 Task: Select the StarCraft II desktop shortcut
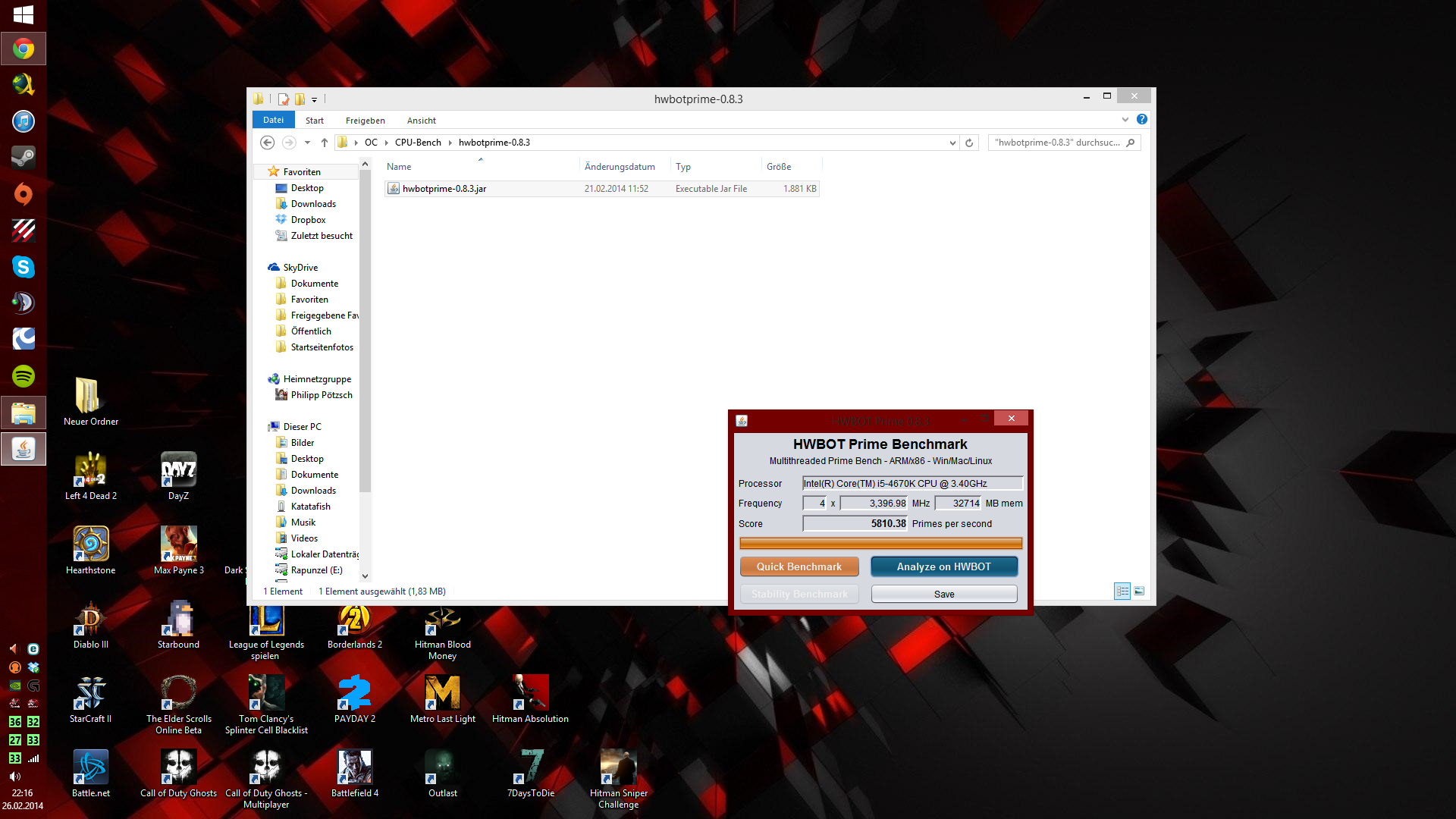coord(91,699)
